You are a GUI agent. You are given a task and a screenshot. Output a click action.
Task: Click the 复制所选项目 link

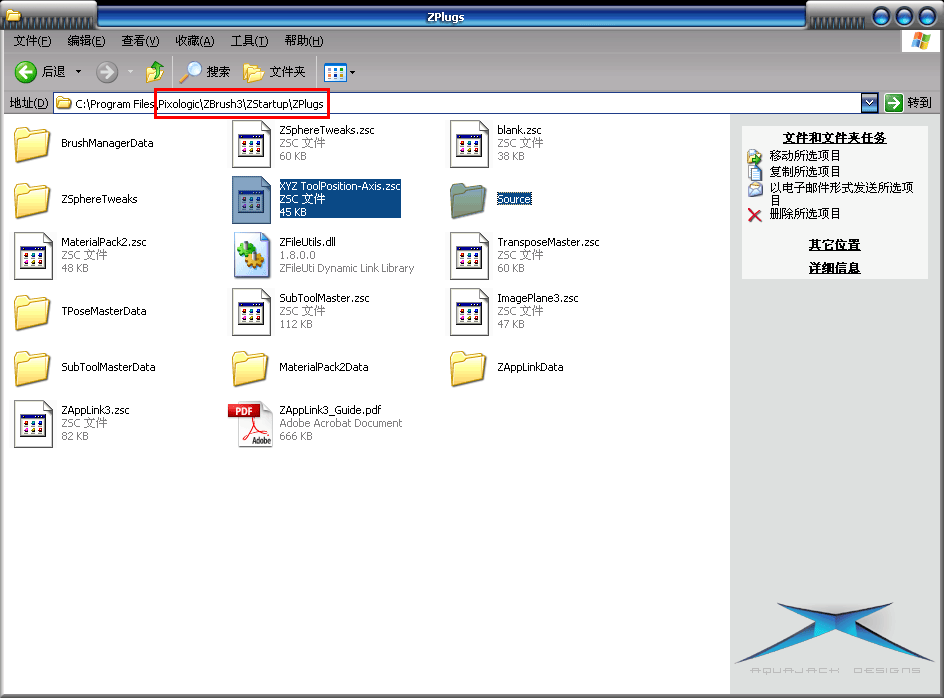(804, 172)
